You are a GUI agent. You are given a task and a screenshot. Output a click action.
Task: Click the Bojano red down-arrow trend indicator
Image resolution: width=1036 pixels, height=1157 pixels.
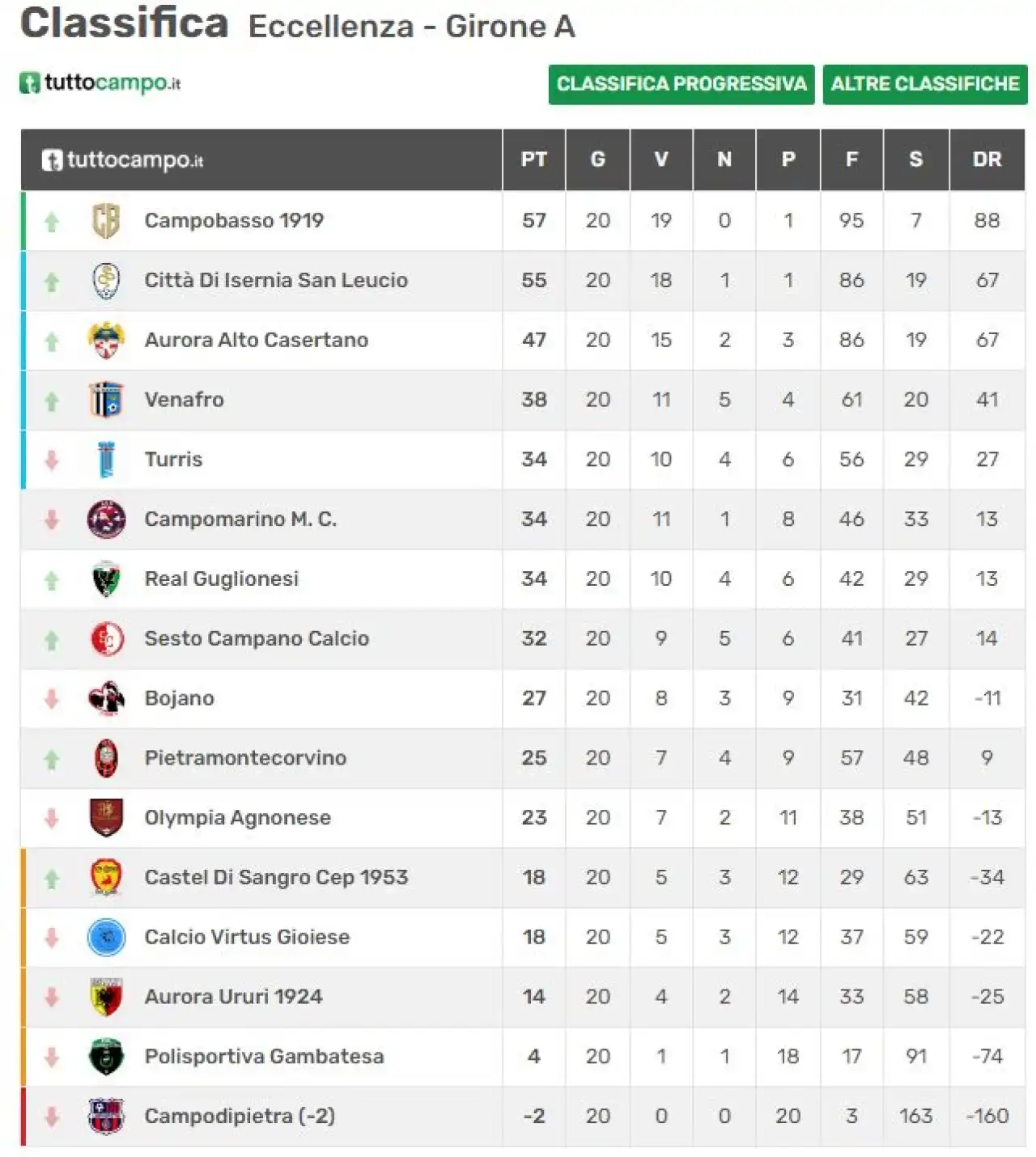(x=52, y=699)
